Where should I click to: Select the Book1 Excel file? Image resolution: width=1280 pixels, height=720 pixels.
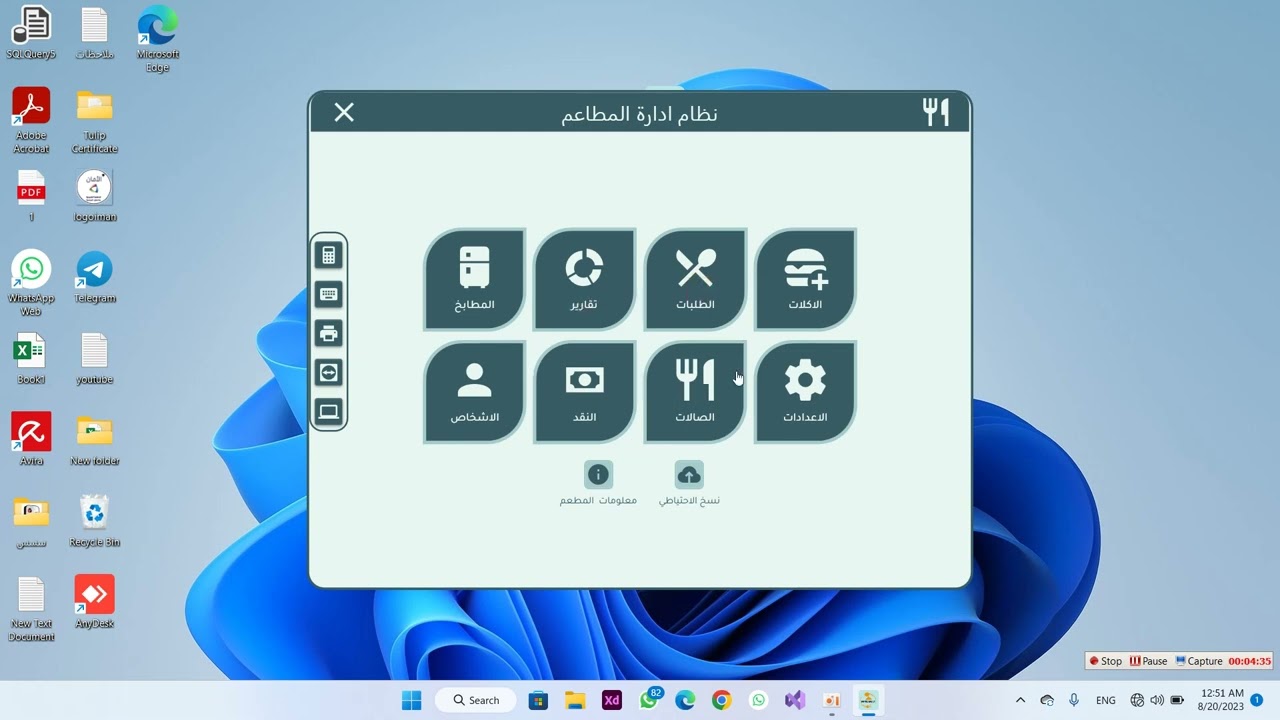coord(31,358)
